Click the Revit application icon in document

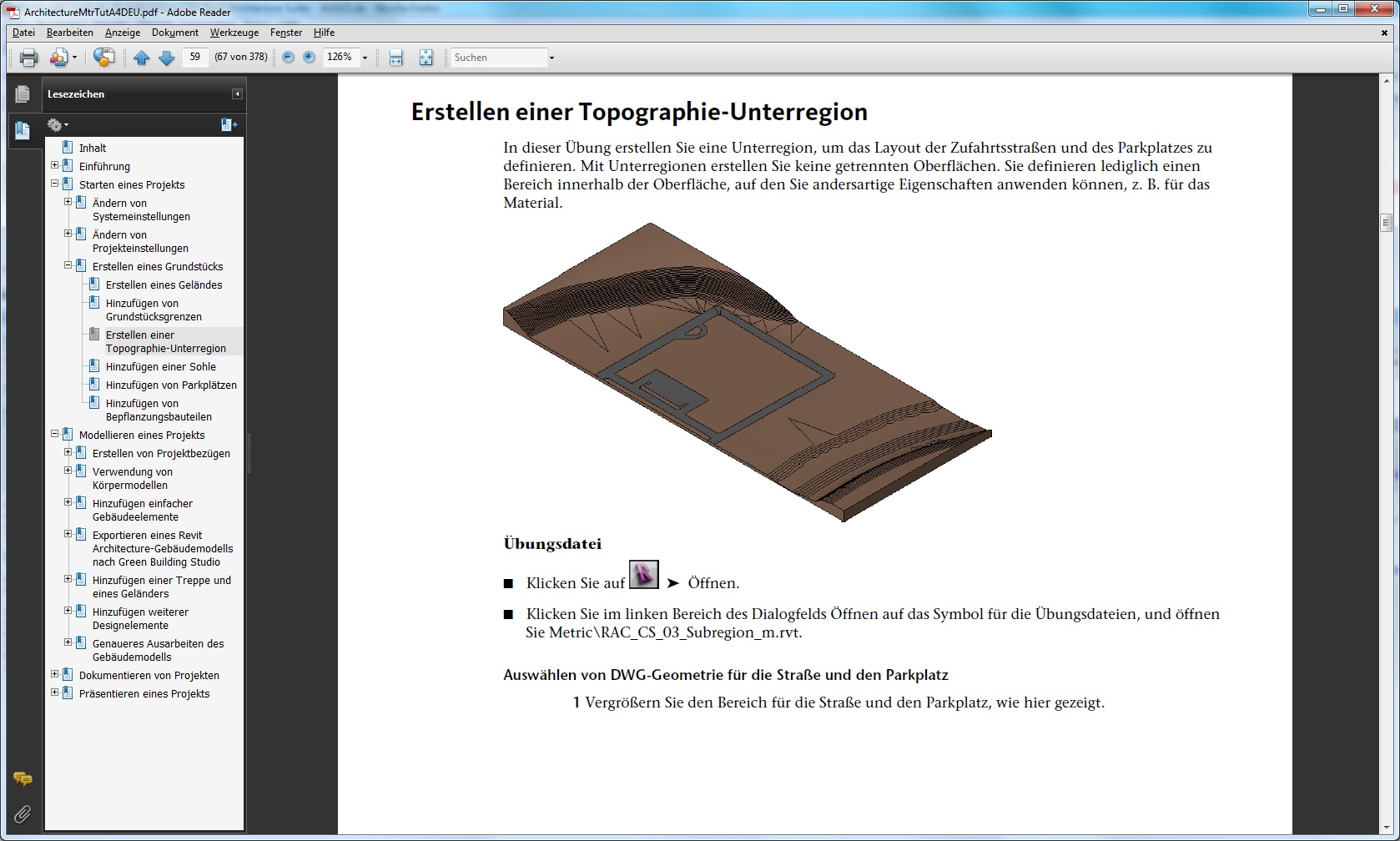pyautogui.click(x=643, y=574)
